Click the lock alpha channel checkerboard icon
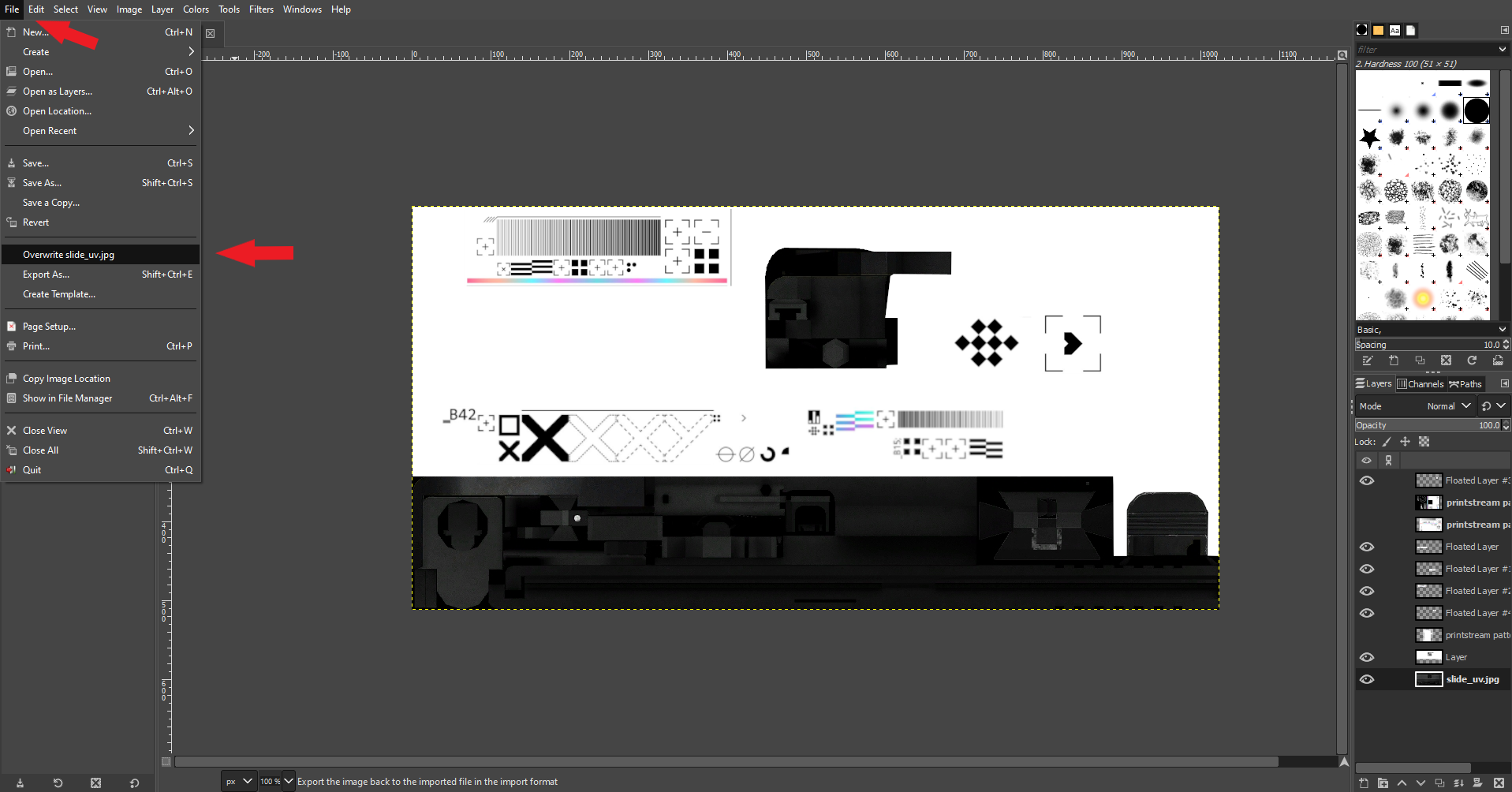The width and height of the screenshot is (1512, 792). click(1424, 442)
